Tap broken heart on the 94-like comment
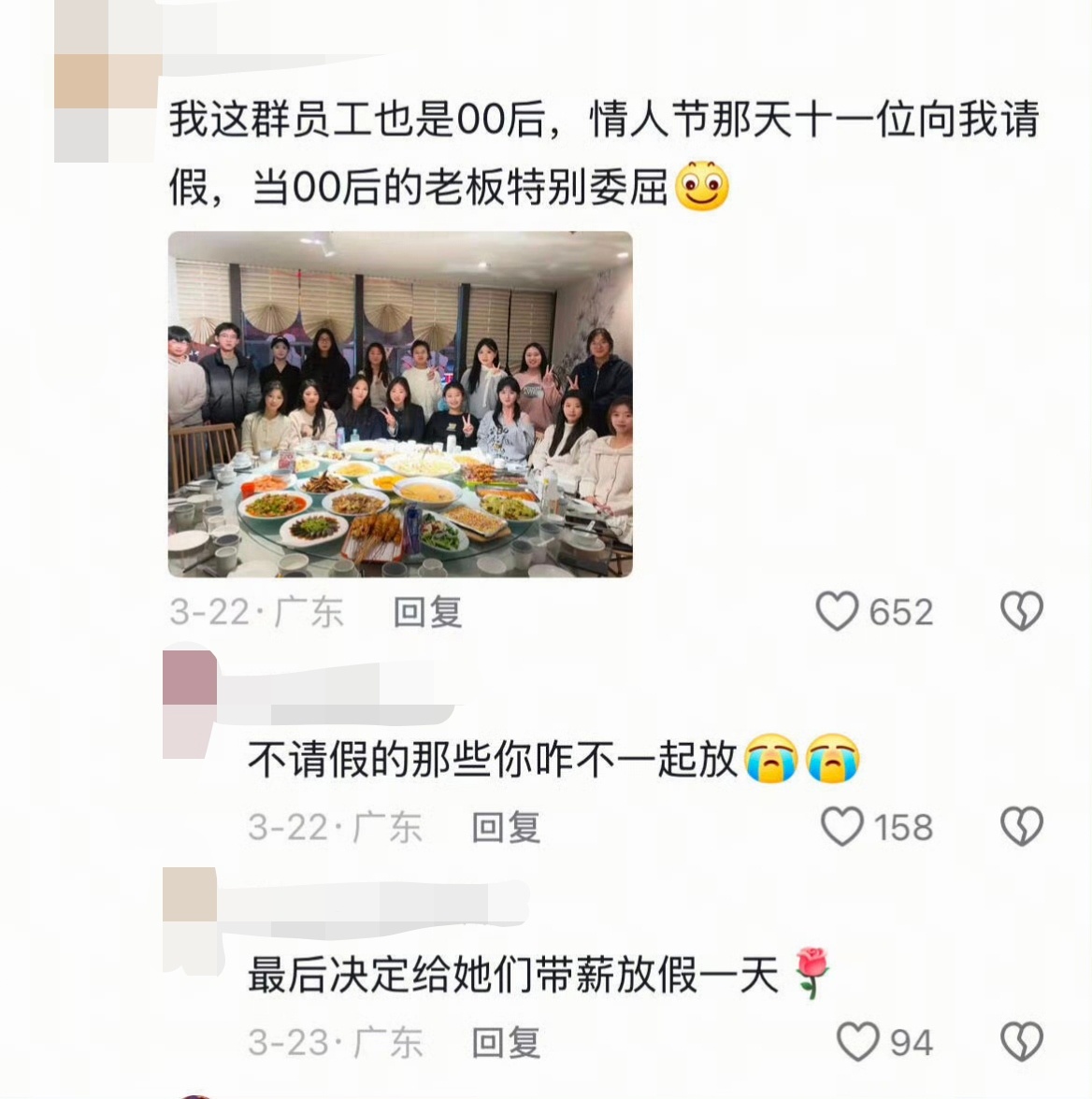This screenshot has height=1099, width=1092. (x=1022, y=1041)
